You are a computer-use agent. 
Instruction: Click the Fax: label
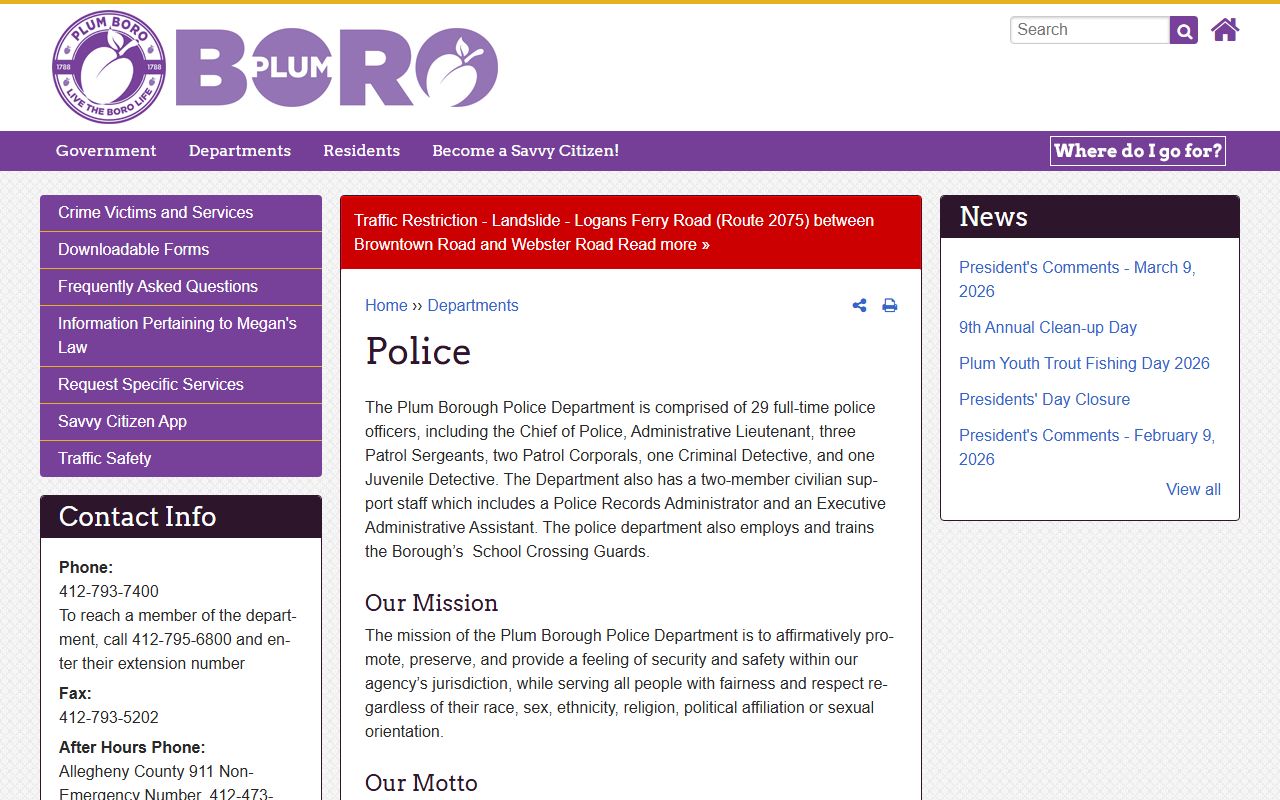75,693
